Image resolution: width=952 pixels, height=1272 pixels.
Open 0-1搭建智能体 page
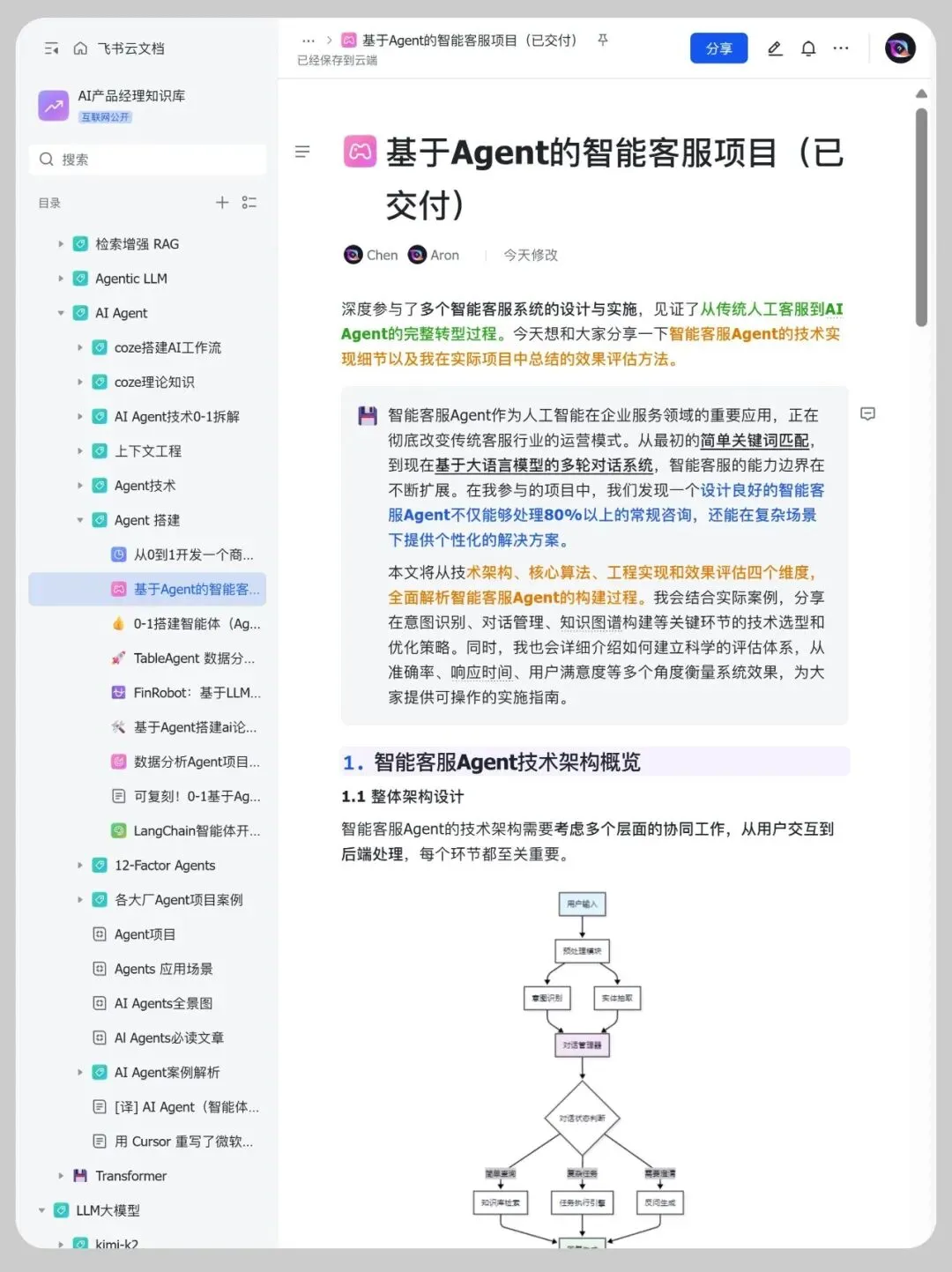pyautogui.click(x=147, y=623)
